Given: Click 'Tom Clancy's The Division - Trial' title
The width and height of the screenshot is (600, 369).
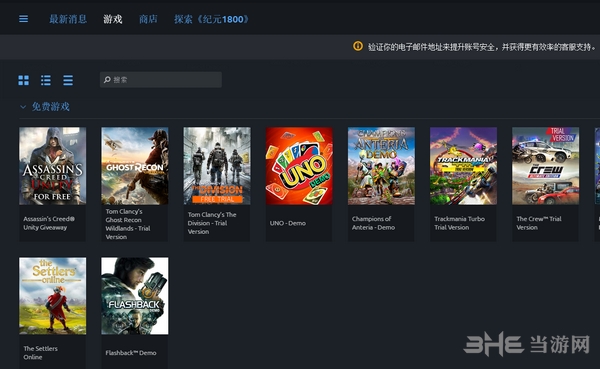Looking at the screenshot, I should tap(212, 223).
